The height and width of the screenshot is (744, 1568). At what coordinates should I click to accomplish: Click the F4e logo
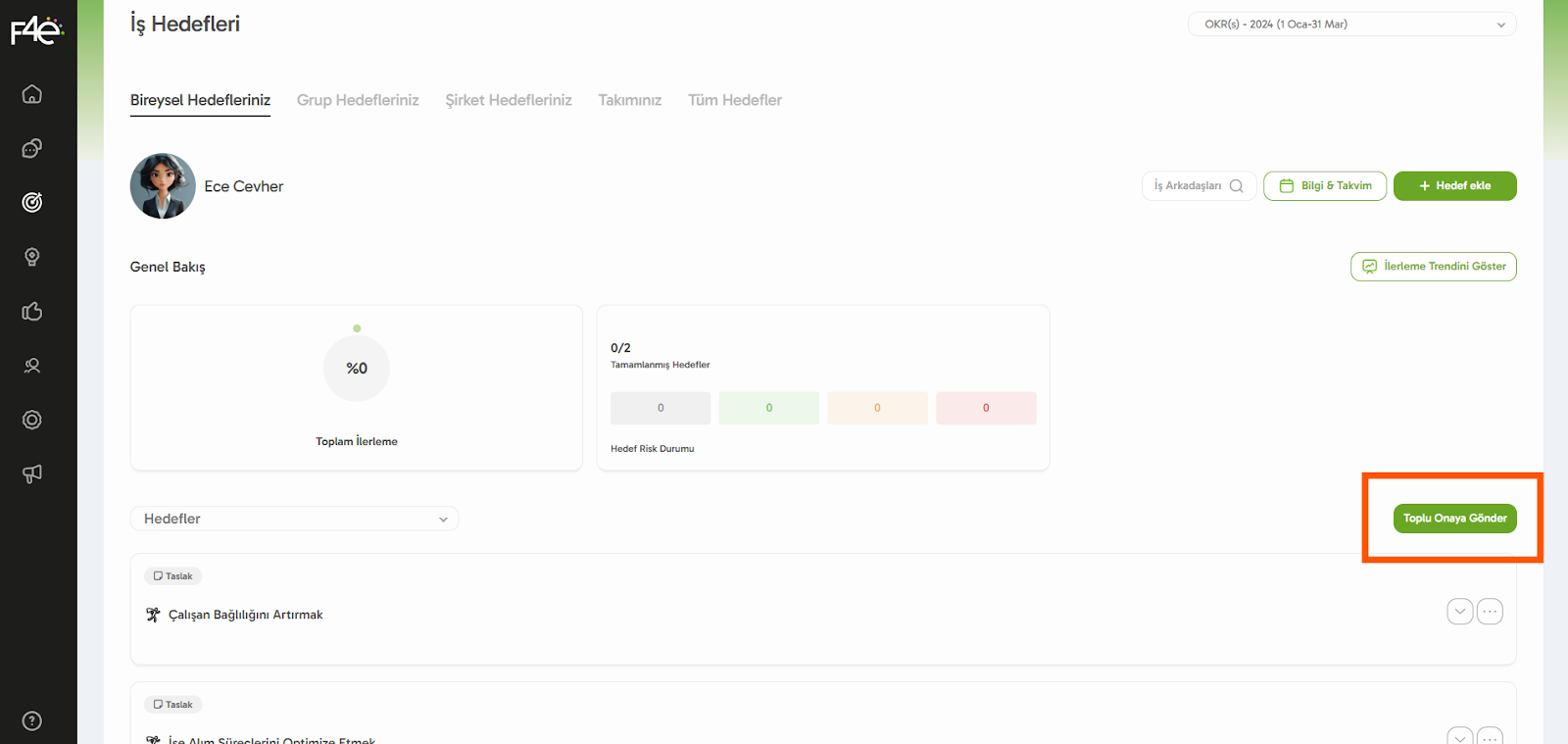coord(37,30)
